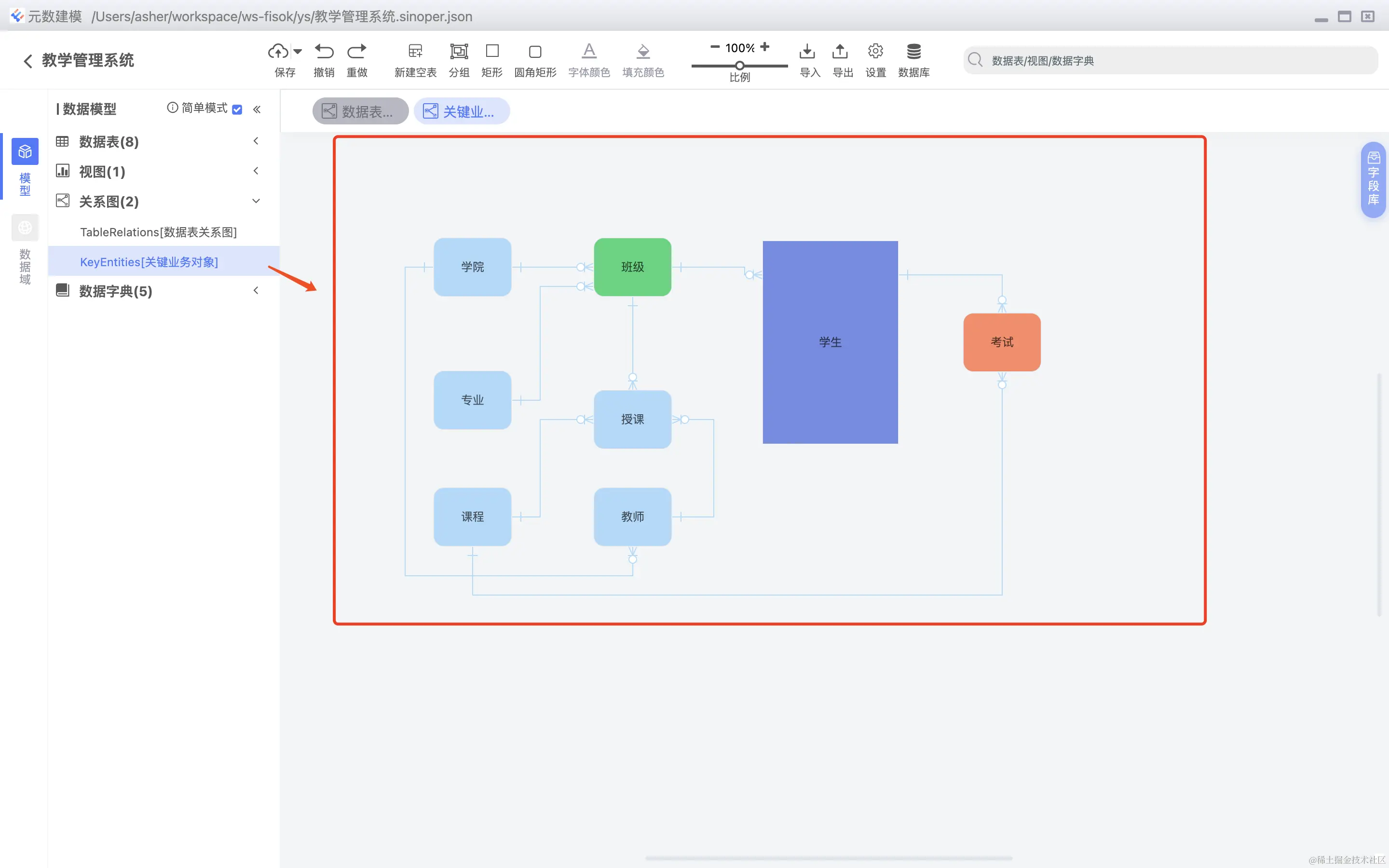Image resolution: width=1389 pixels, height=868 pixels.
Task: Create a new empty table
Action: pyautogui.click(x=415, y=52)
